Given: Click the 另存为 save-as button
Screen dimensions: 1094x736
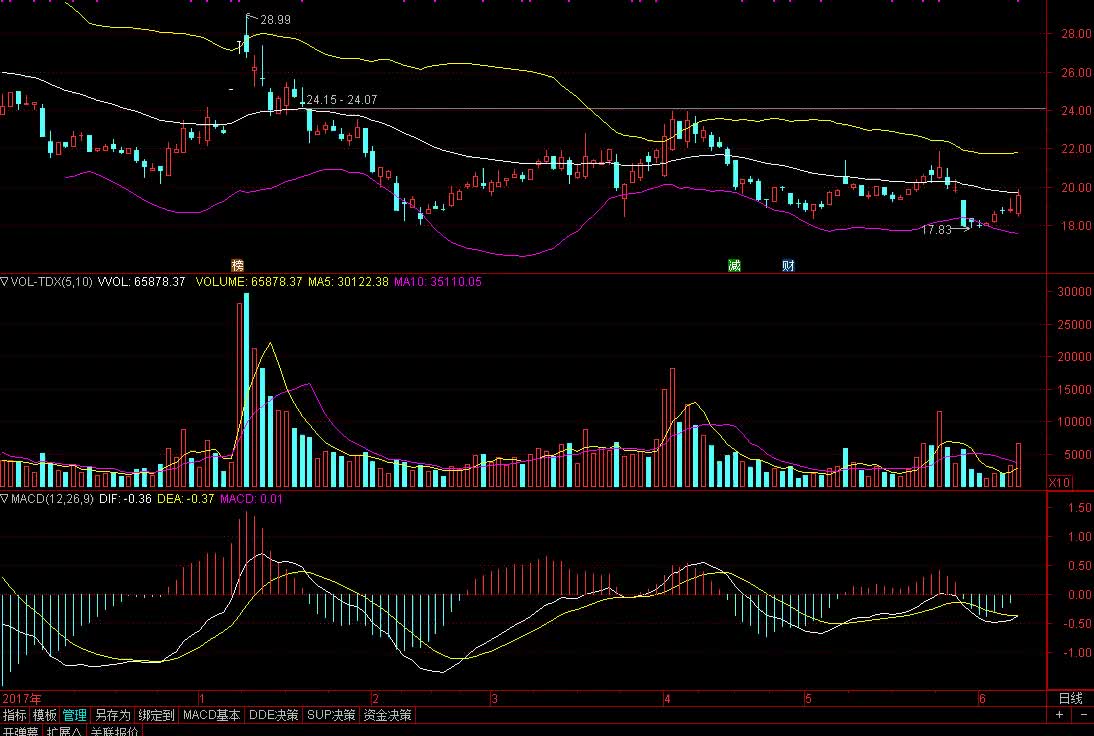Looking at the screenshot, I should 112,715.
